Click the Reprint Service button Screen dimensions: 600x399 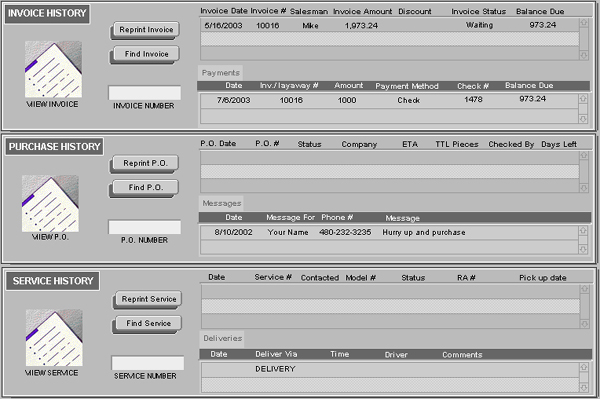(148, 299)
